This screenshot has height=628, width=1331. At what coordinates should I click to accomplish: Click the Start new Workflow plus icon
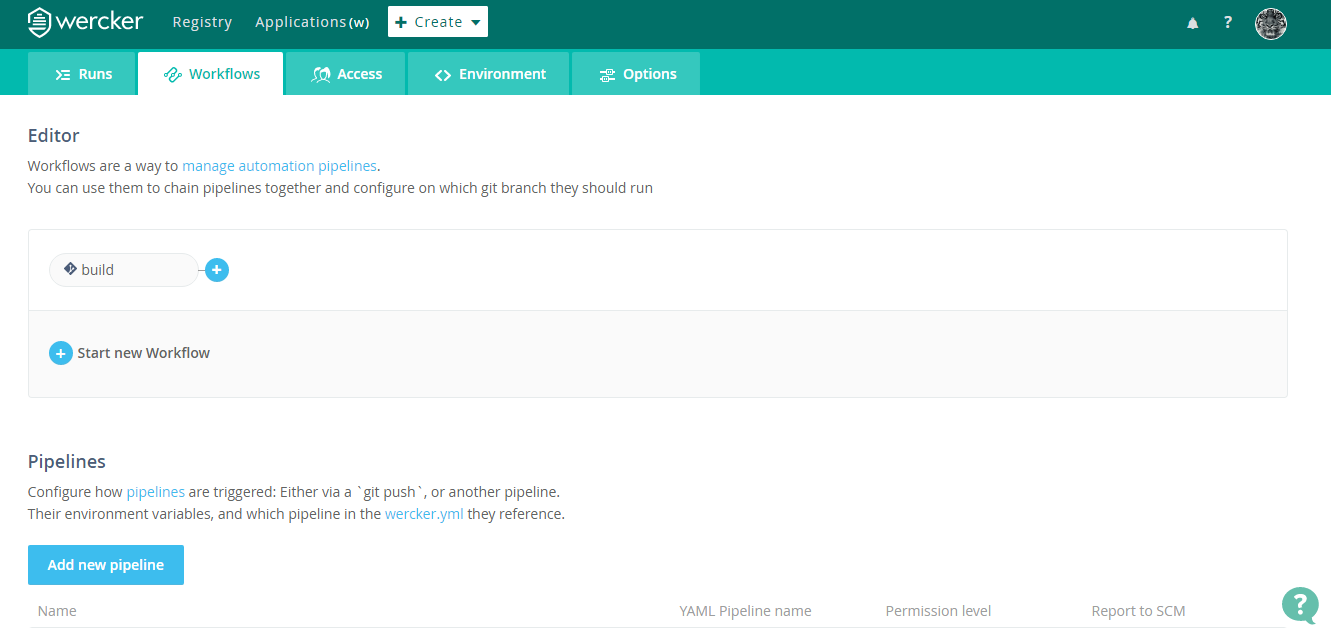pyautogui.click(x=61, y=353)
